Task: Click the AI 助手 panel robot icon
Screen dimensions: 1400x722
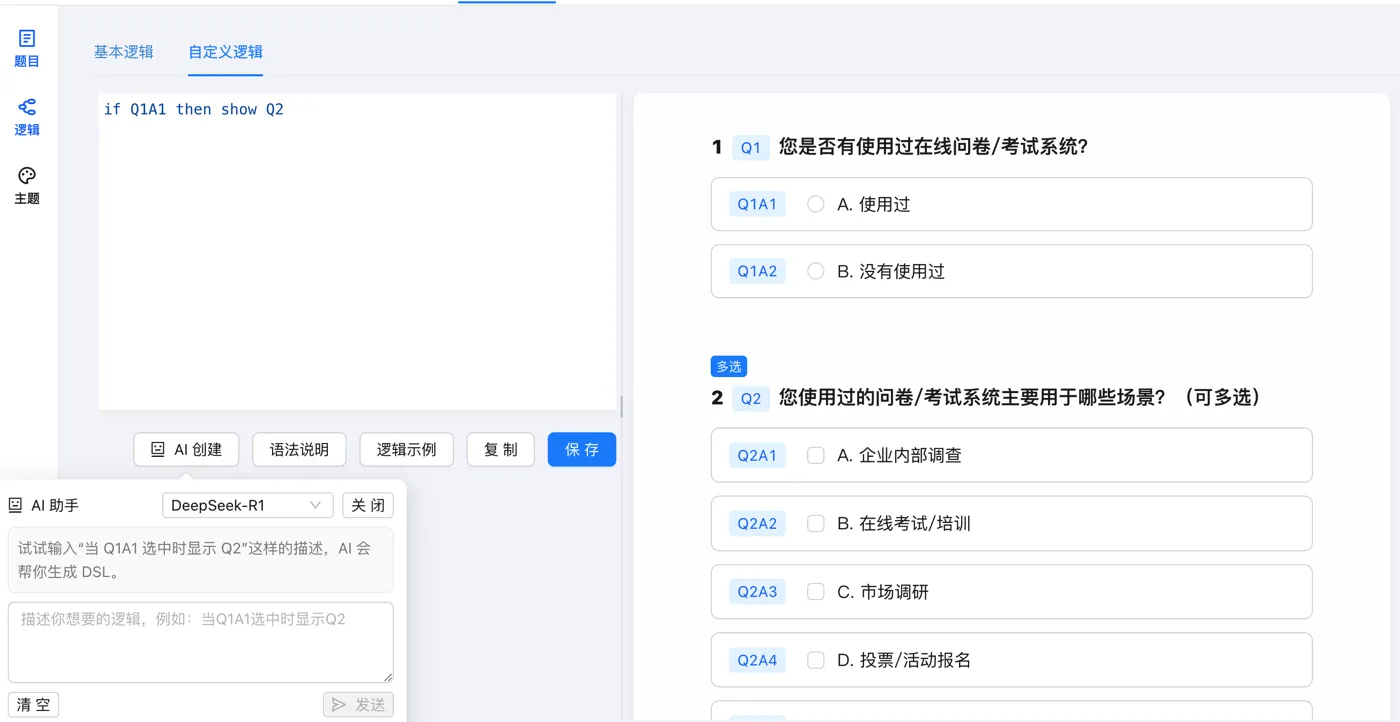Action: click(x=16, y=506)
